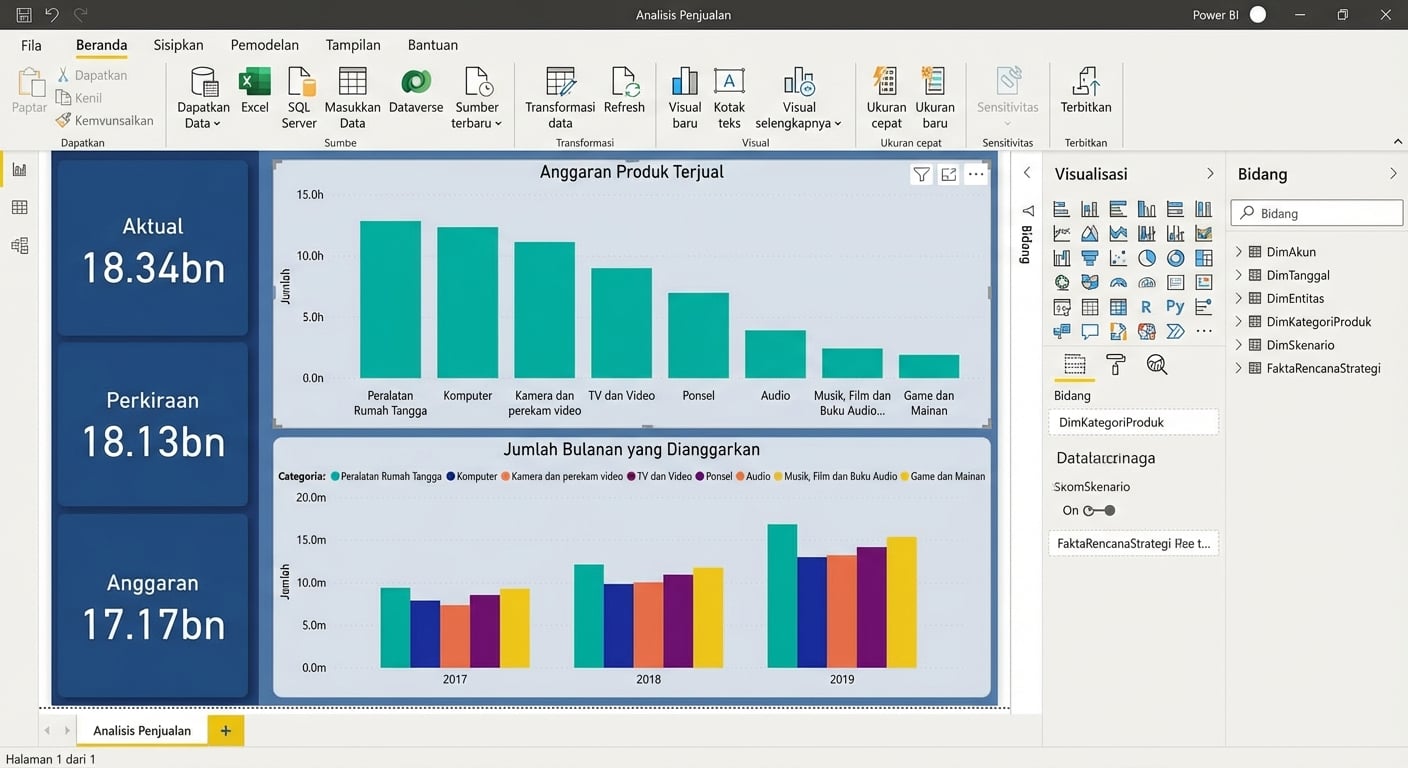Viewport: 1408px width, 768px height.
Task: Toggle the switch in the title bar
Action: point(1258,15)
